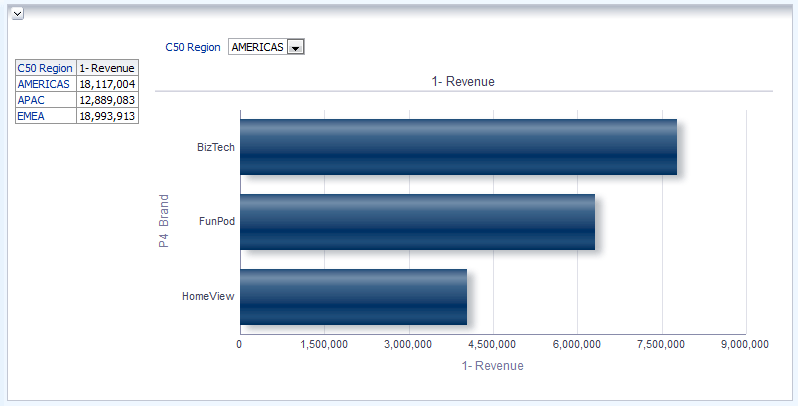
Task: Click the FunPod axis label
Action: [216, 221]
